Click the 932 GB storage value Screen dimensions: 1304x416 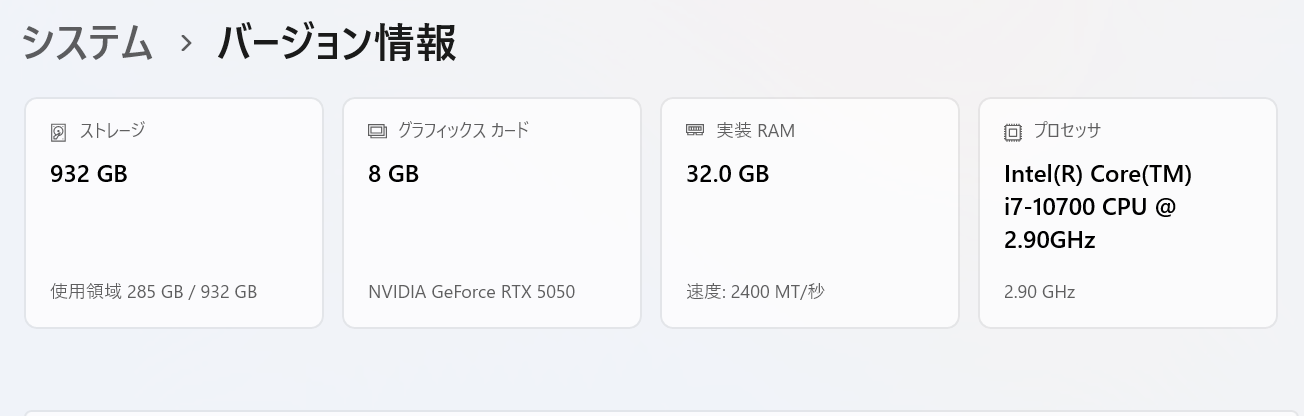click(89, 174)
